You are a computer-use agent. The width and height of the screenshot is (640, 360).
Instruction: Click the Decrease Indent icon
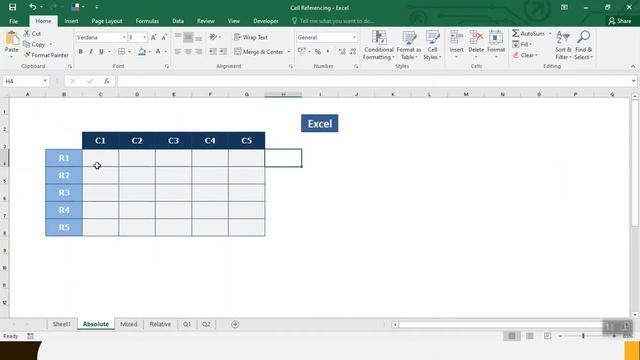point(213,51)
